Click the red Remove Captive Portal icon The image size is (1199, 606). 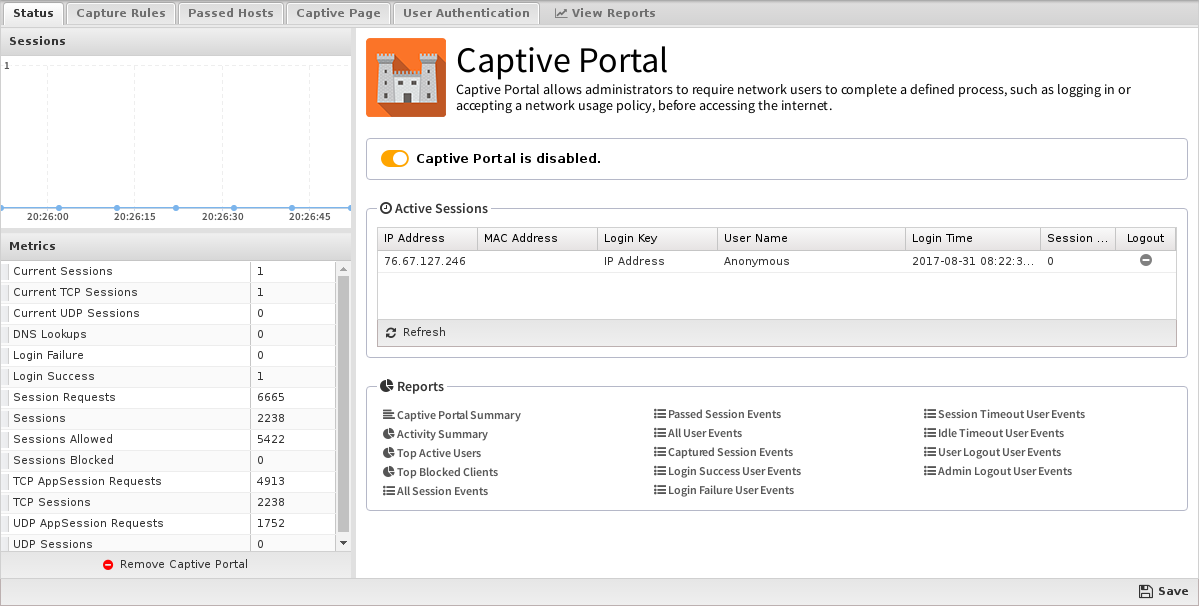tap(108, 565)
